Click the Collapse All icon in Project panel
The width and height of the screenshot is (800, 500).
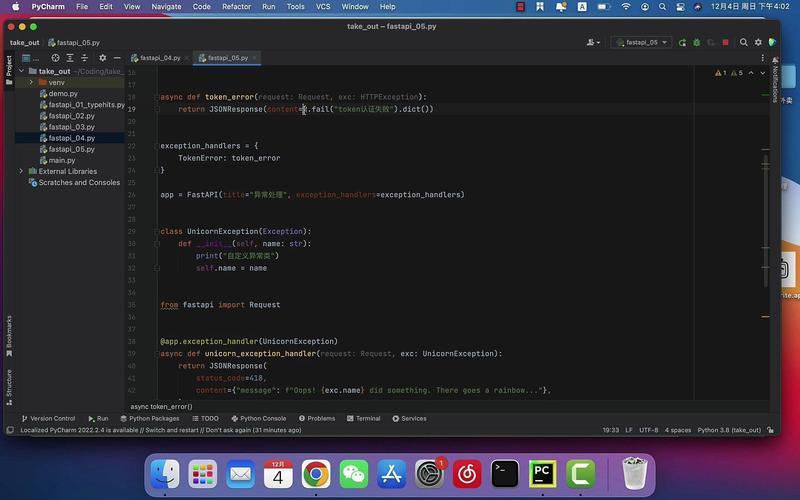click(84, 58)
